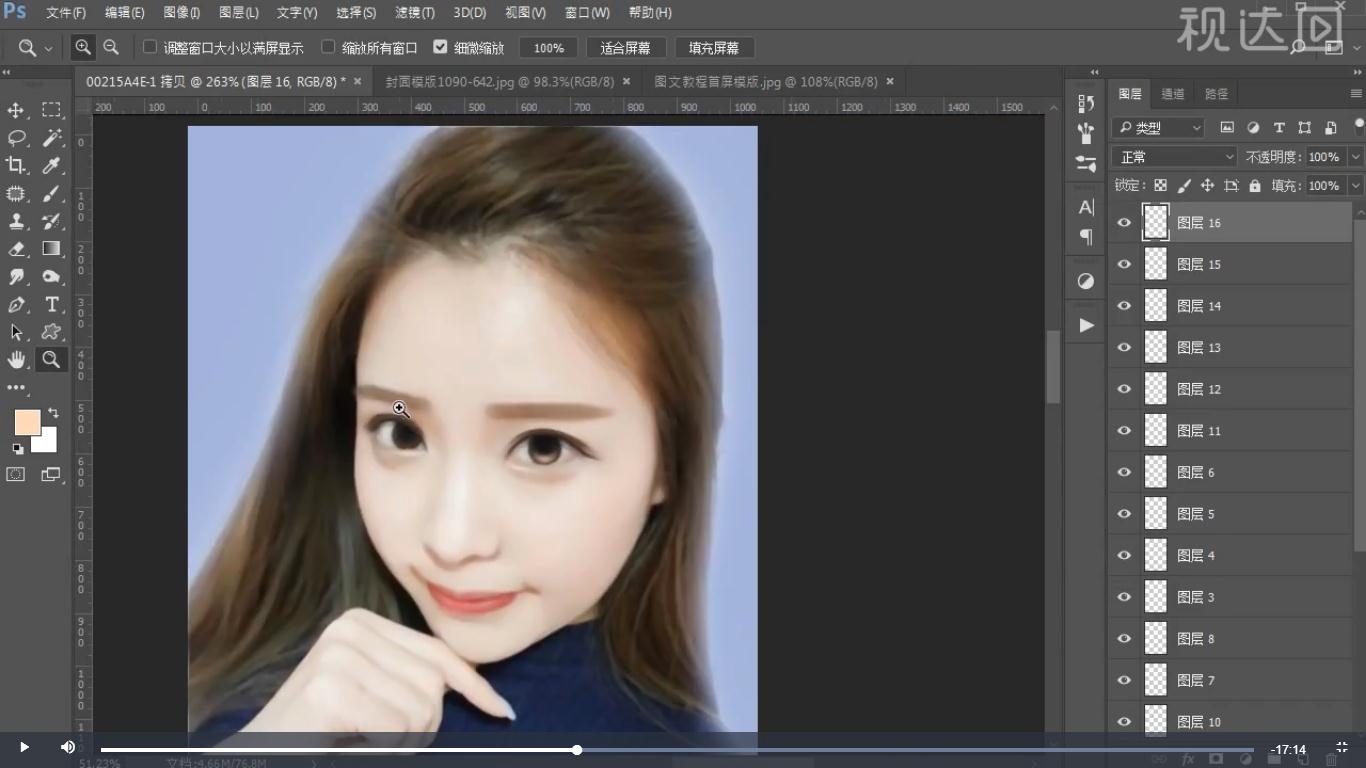Select the Healing Brush patch tool
The image size is (1366, 768).
16,194
